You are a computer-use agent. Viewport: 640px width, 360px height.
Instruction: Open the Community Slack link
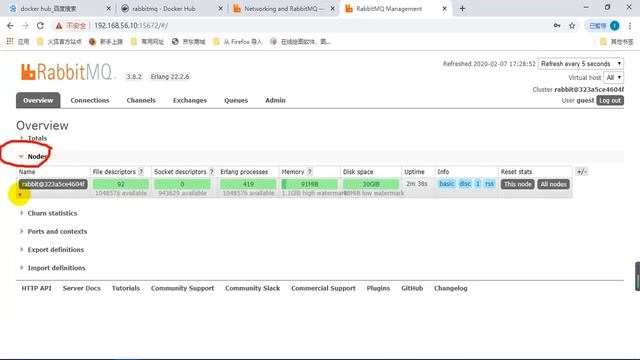(x=253, y=288)
